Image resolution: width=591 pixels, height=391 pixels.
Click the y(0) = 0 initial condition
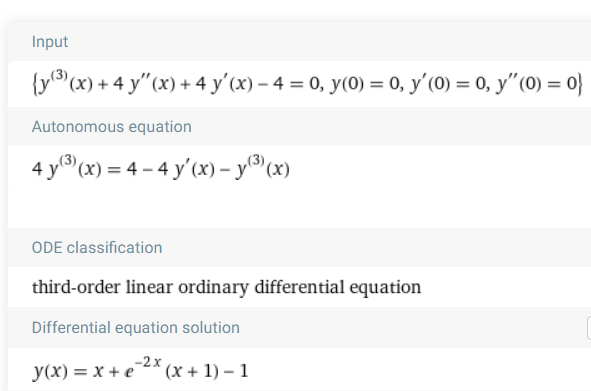364,84
